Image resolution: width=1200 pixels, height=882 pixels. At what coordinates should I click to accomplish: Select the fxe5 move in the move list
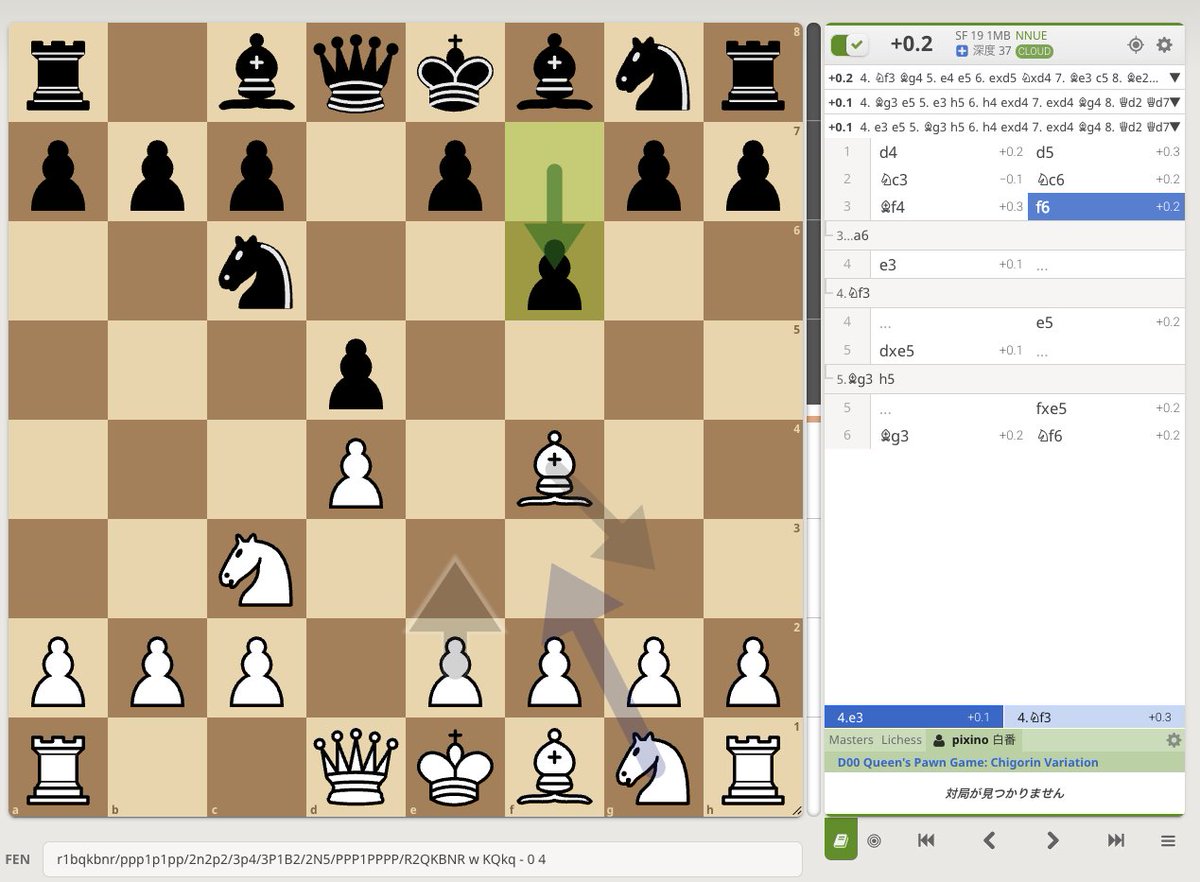[1106, 408]
